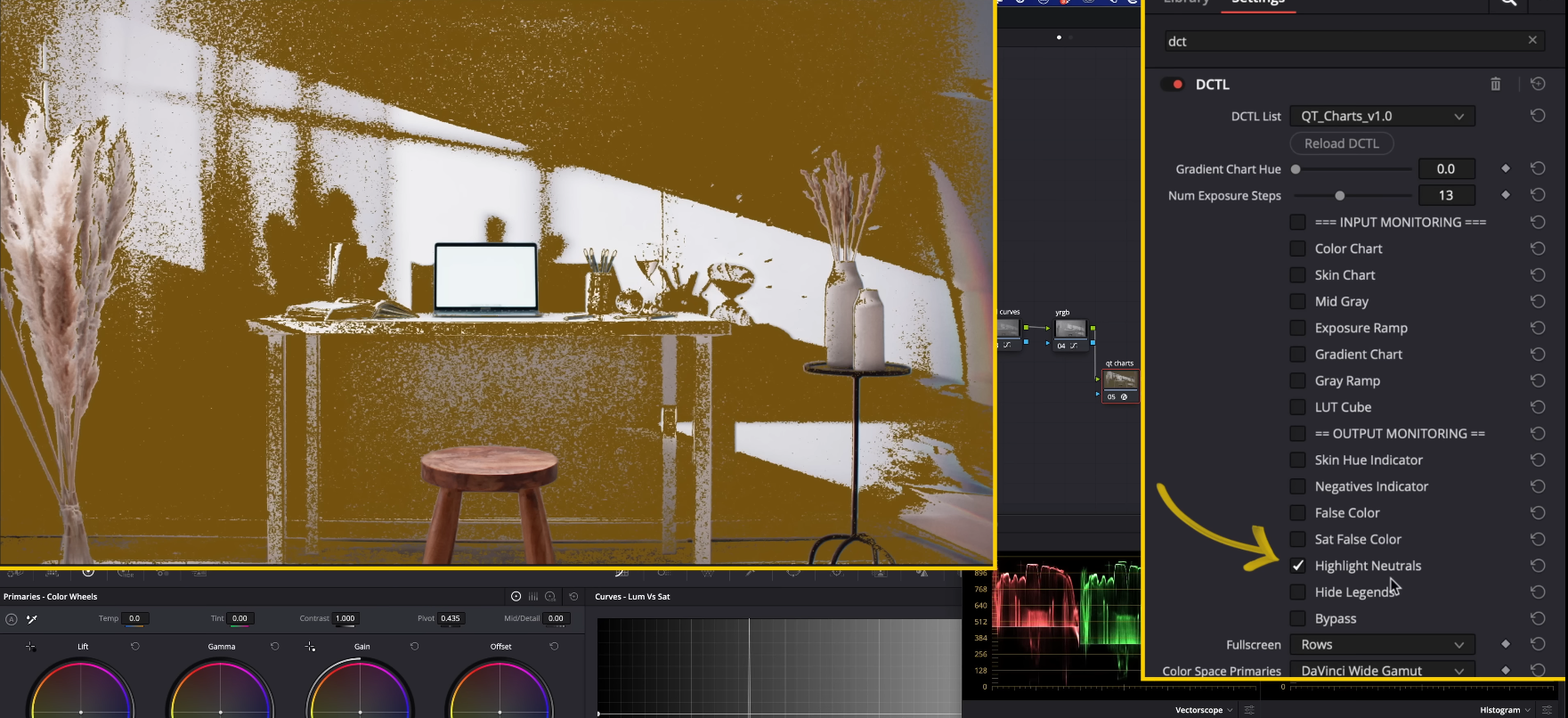
Task: Delete the DCTL effect with trash icon
Action: [x=1495, y=84]
